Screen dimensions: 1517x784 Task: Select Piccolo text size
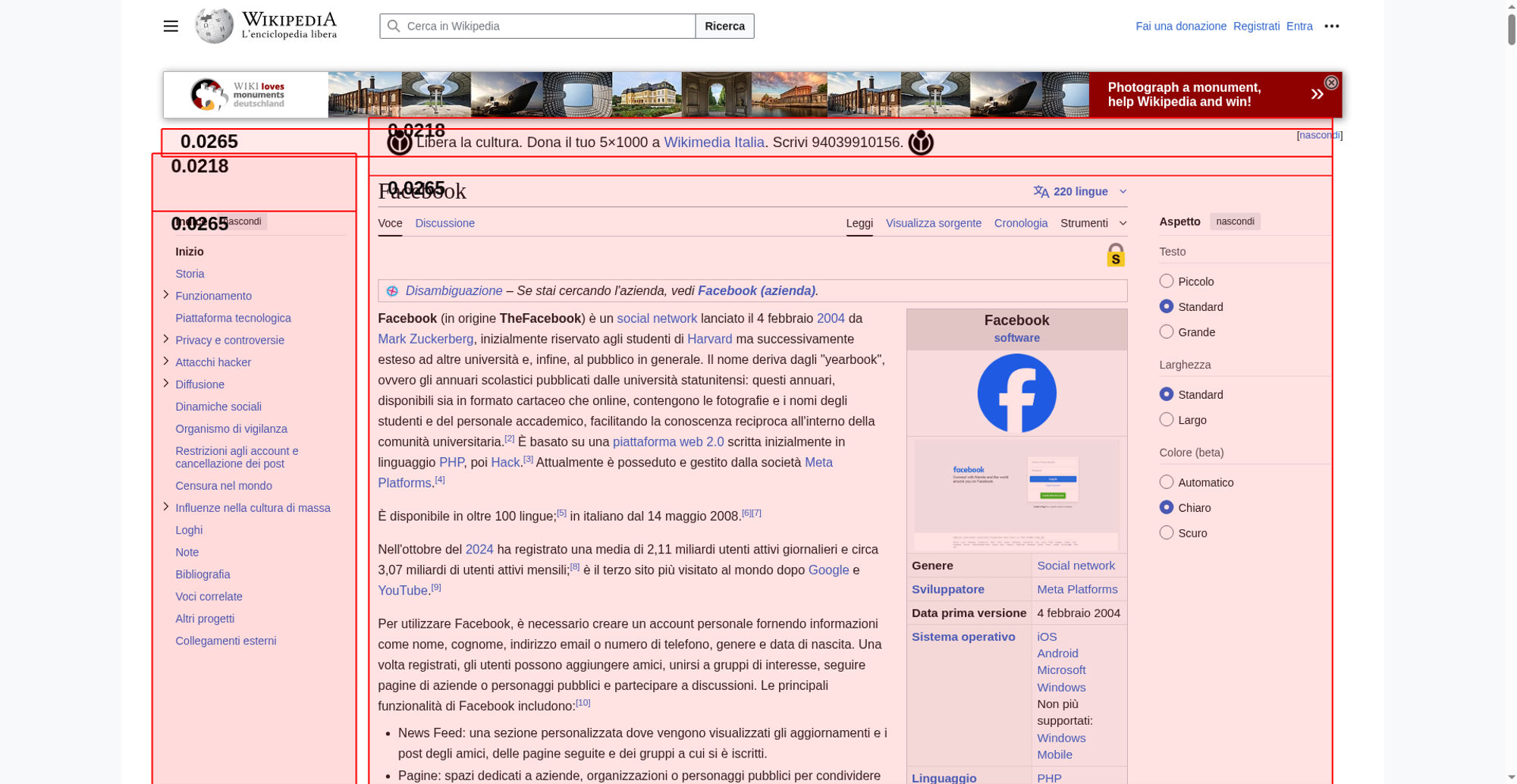[1167, 281]
